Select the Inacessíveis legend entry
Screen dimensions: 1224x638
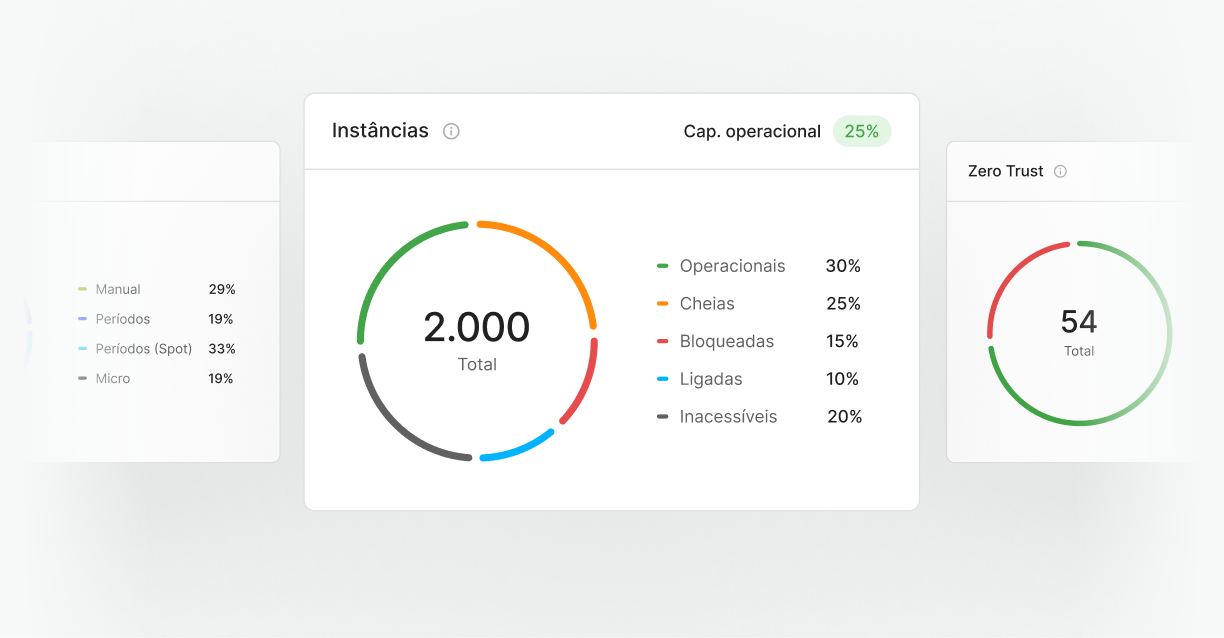pyautogui.click(x=728, y=417)
